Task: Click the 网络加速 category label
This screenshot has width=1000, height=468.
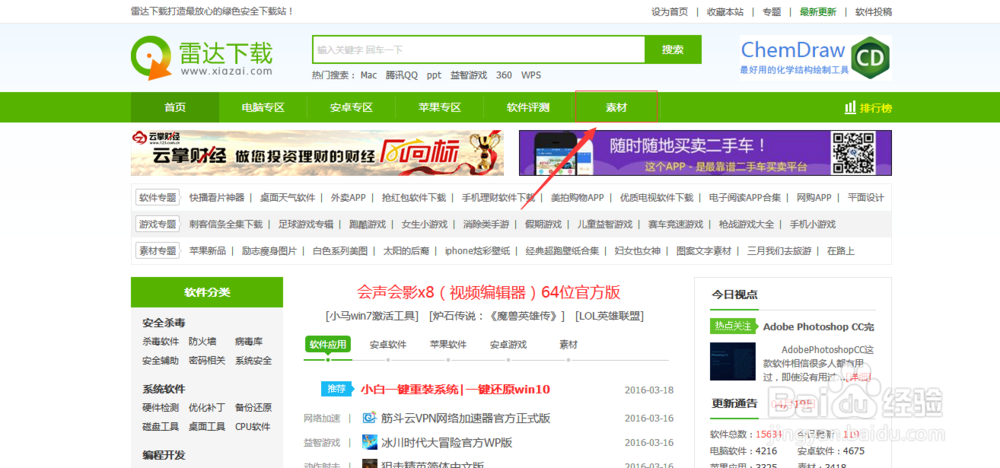Action: pos(322,418)
